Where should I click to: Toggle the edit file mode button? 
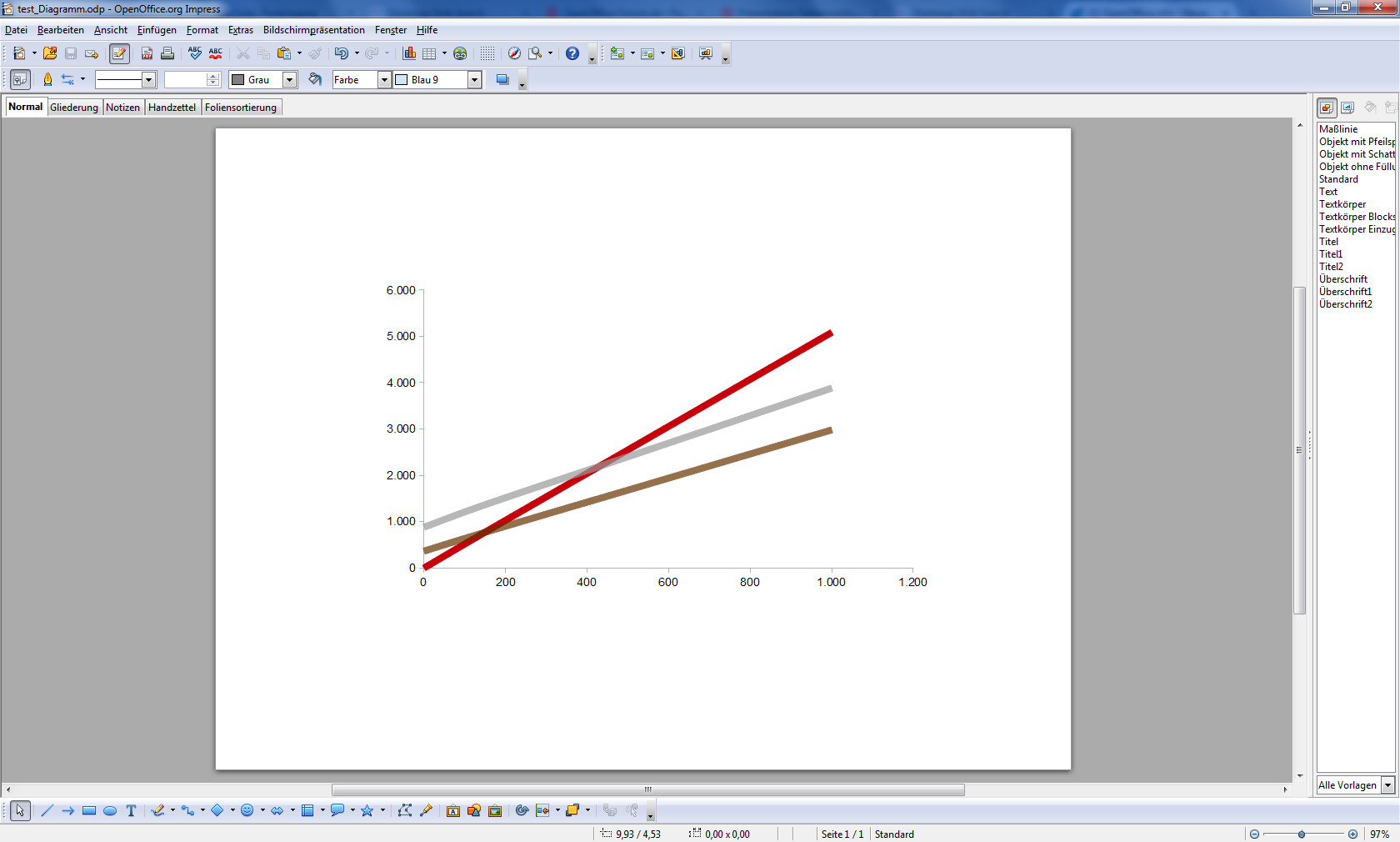pos(119,53)
